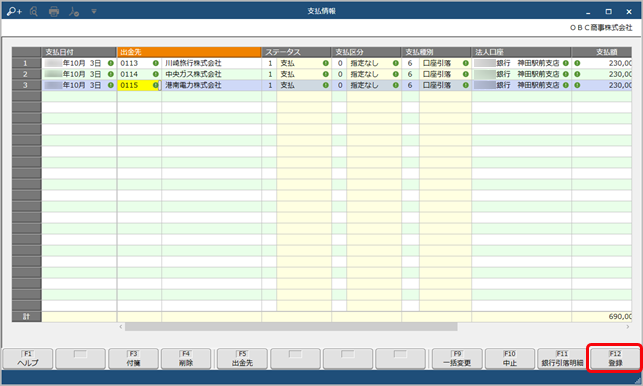Click the green icon in row 3 ステータス cell
The height and width of the screenshot is (386, 643).
pyautogui.click(x=326, y=85)
